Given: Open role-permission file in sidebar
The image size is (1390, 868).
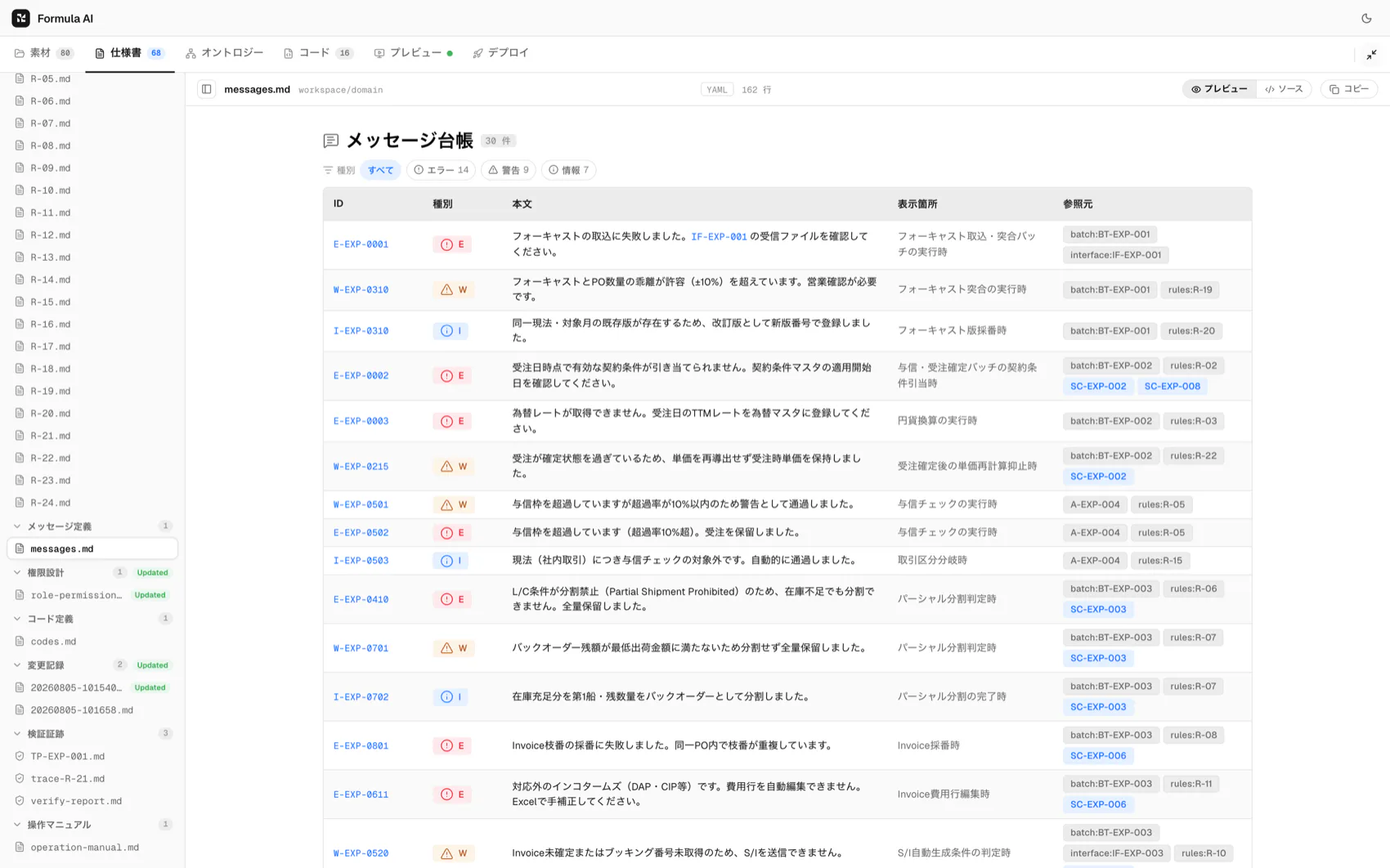Looking at the screenshot, I should (x=92, y=595).
